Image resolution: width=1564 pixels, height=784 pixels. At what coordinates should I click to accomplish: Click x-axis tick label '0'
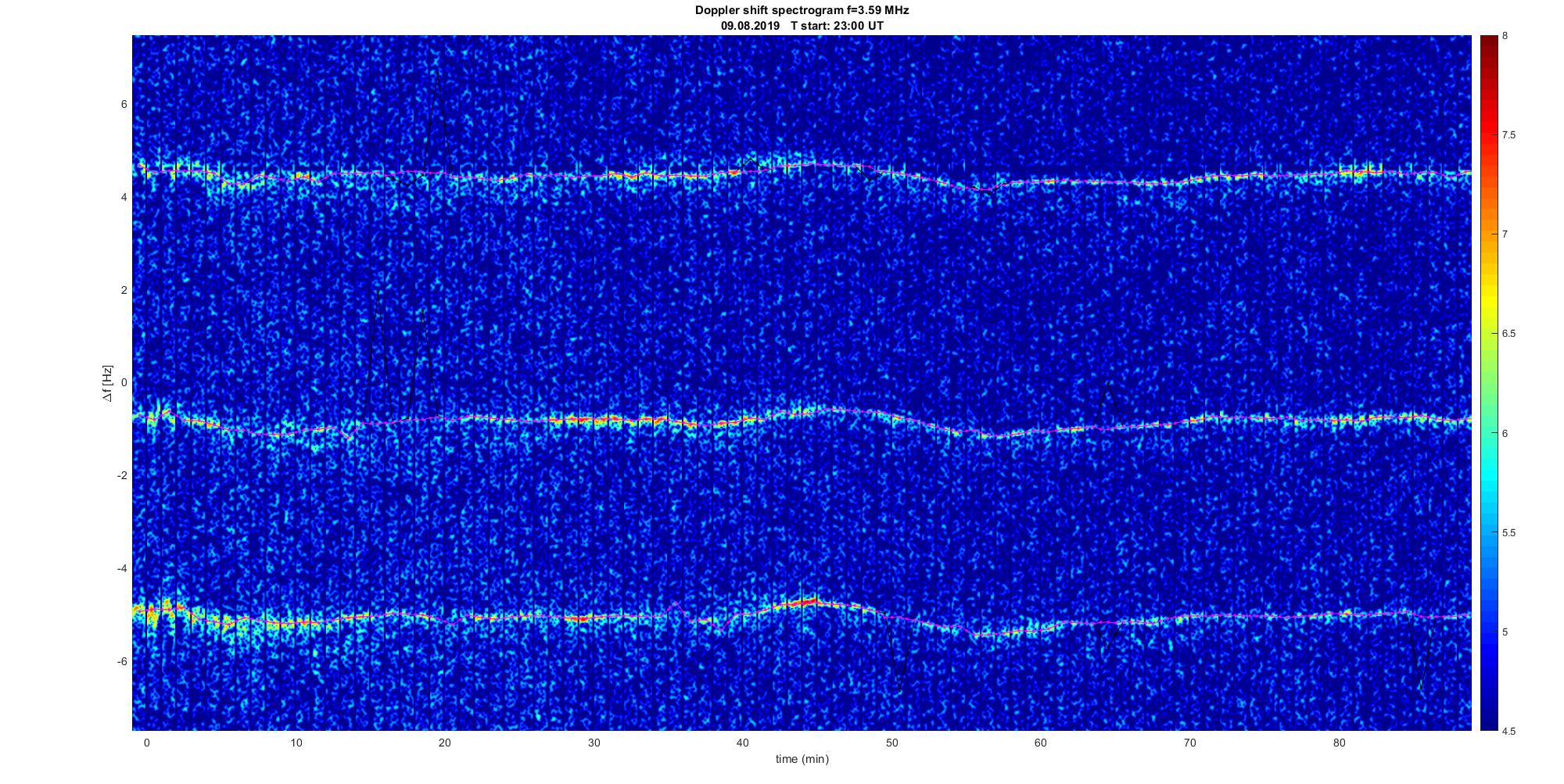[146, 743]
